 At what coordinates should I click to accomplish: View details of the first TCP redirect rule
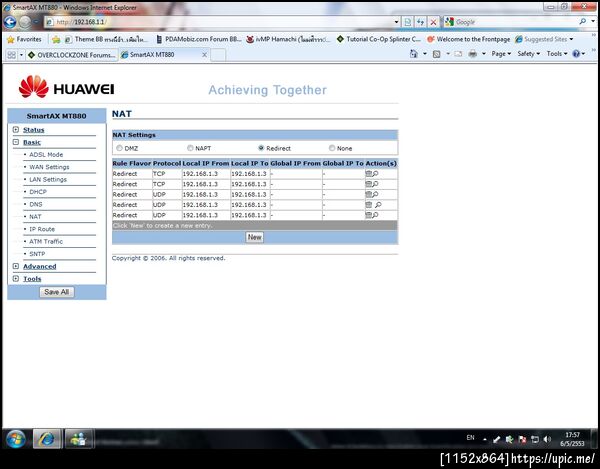click(375, 174)
